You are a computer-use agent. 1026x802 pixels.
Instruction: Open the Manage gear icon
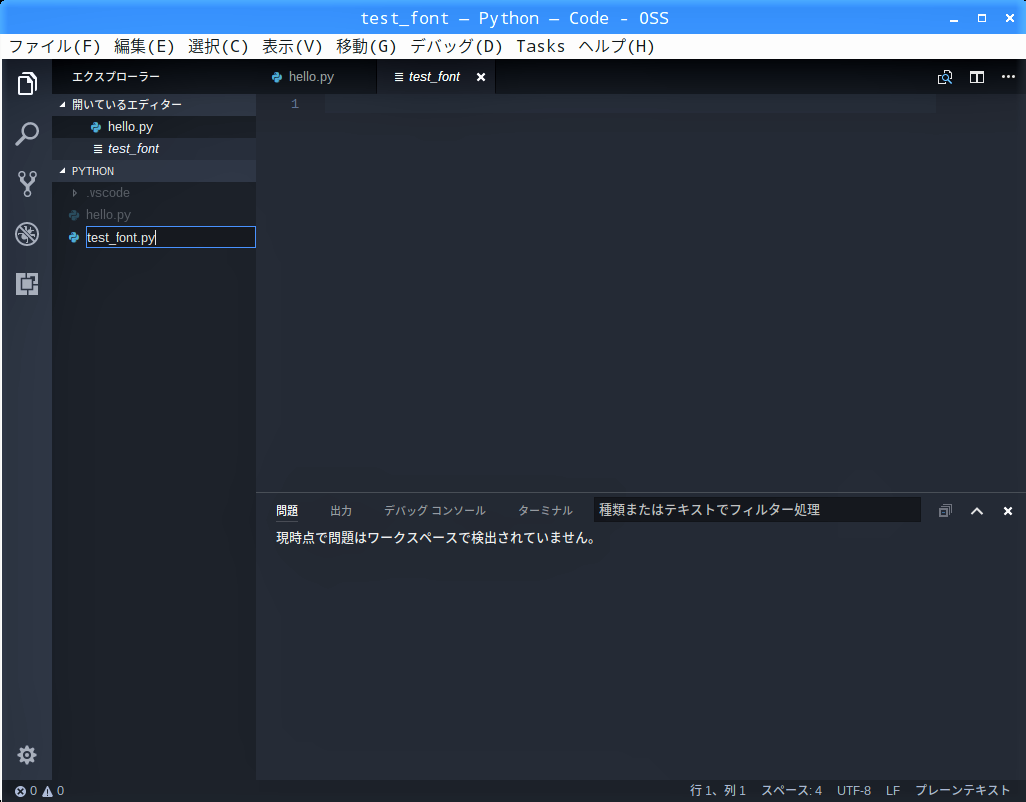coord(27,755)
